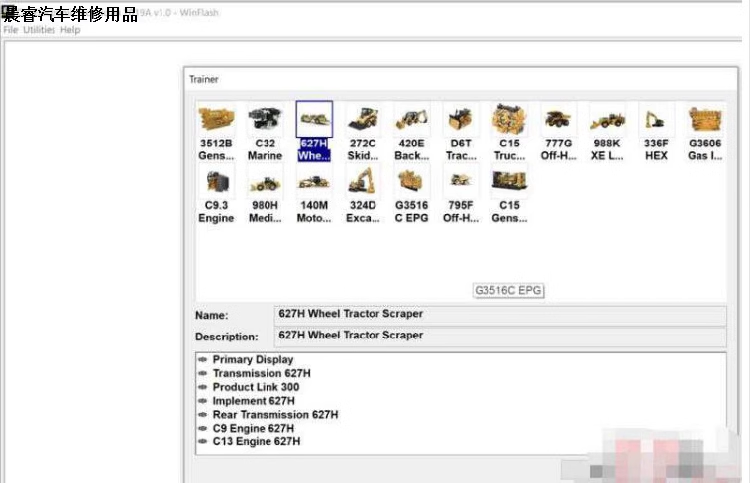Open the Utilities menu
The height and width of the screenshot is (483, 750).
(39, 30)
